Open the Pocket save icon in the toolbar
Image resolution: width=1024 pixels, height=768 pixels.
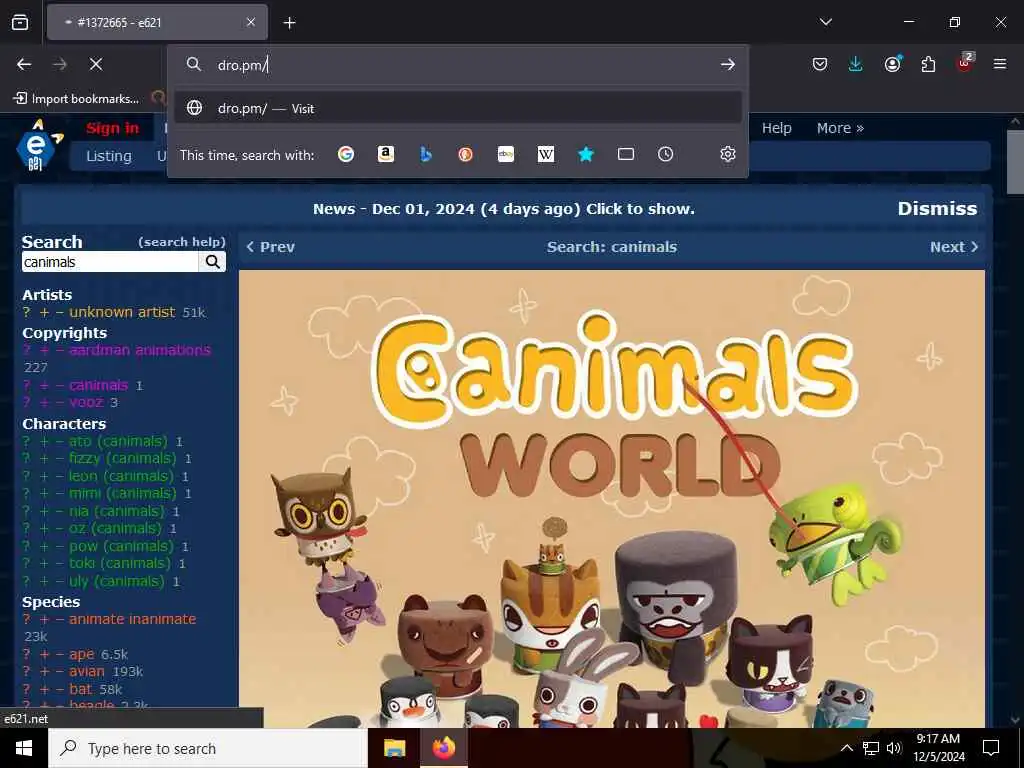coord(820,64)
